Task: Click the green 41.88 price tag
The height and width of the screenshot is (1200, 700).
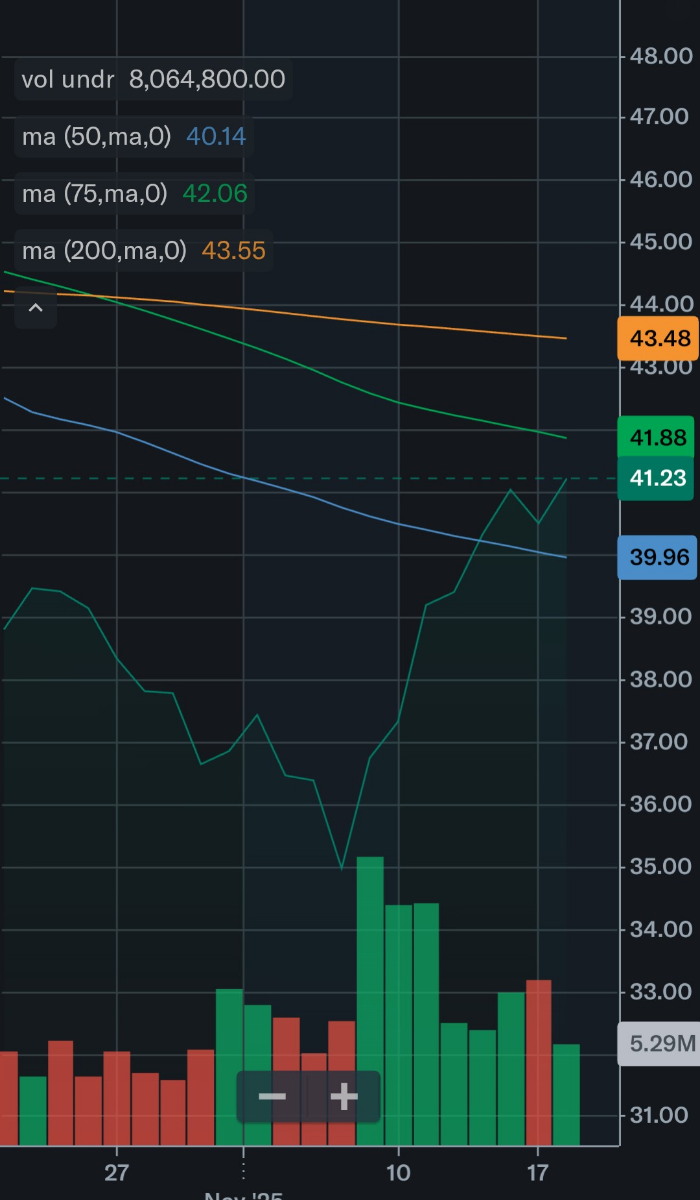Action: (x=656, y=437)
